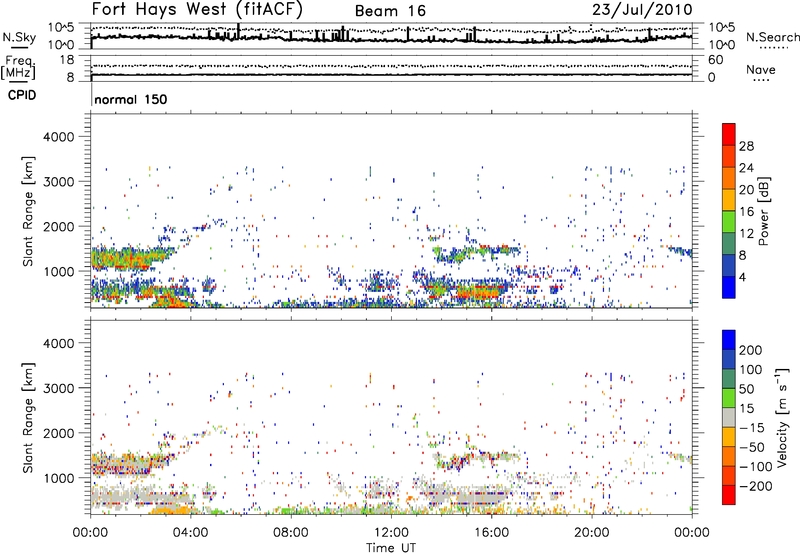
Task: Click the yellow 16-20 dB Power colorbar segment
Action: pos(729,199)
